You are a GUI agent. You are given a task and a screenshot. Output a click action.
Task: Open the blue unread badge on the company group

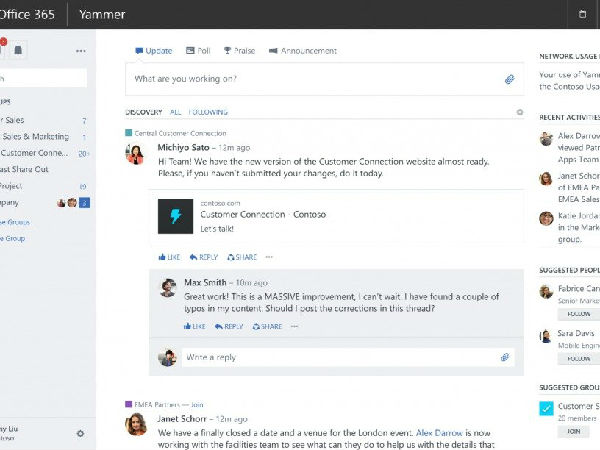point(85,202)
